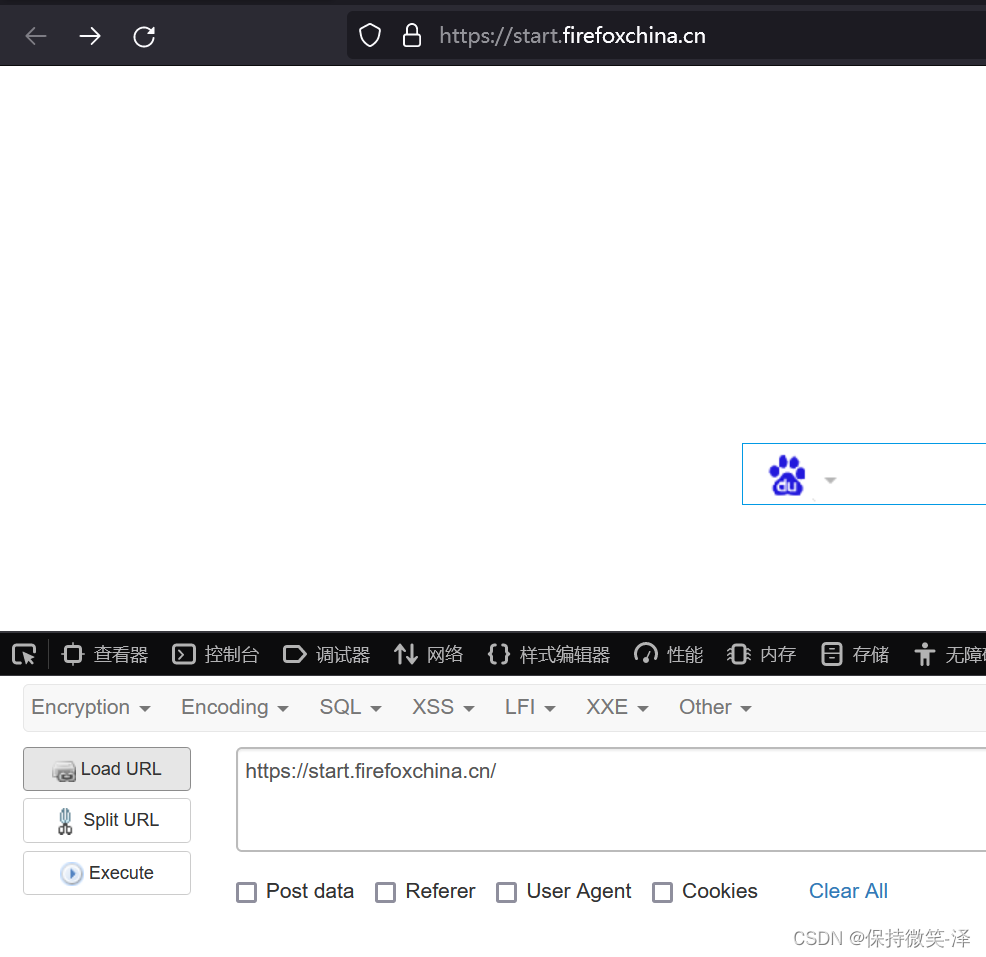Reload the page with the refresh icon
This screenshot has width=986, height=957.
coord(144,36)
